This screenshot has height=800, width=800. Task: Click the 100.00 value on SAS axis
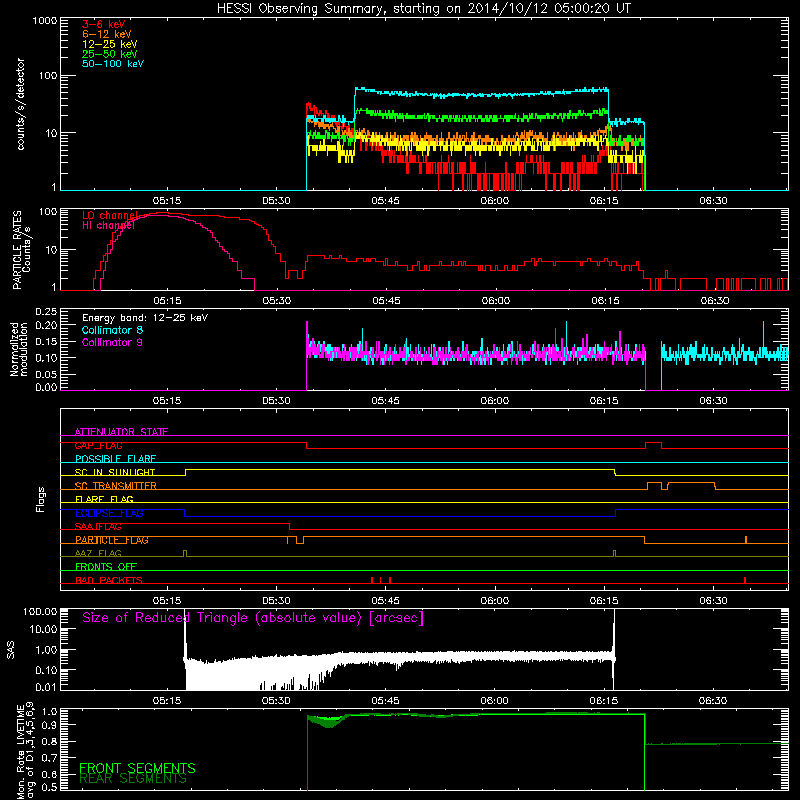(40, 612)
